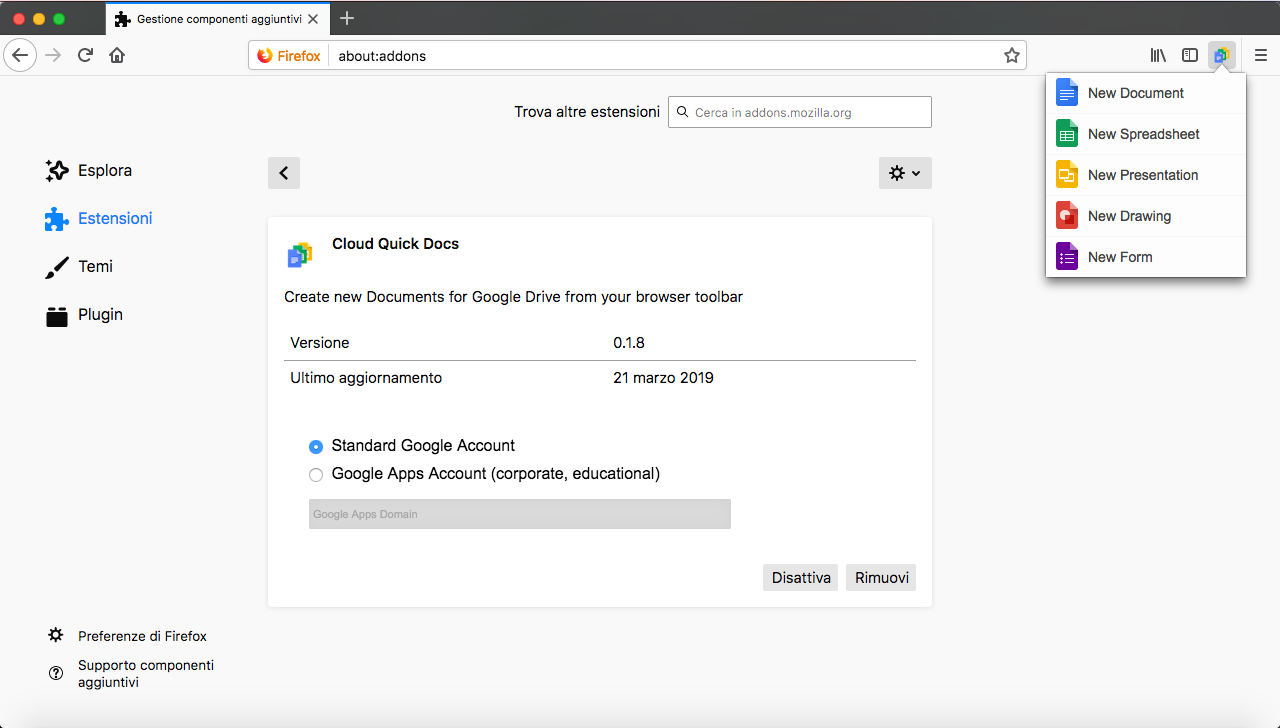Click the Estensioni puzzle icon
The width and height of the screenshot is (1280, 728).
57,219
